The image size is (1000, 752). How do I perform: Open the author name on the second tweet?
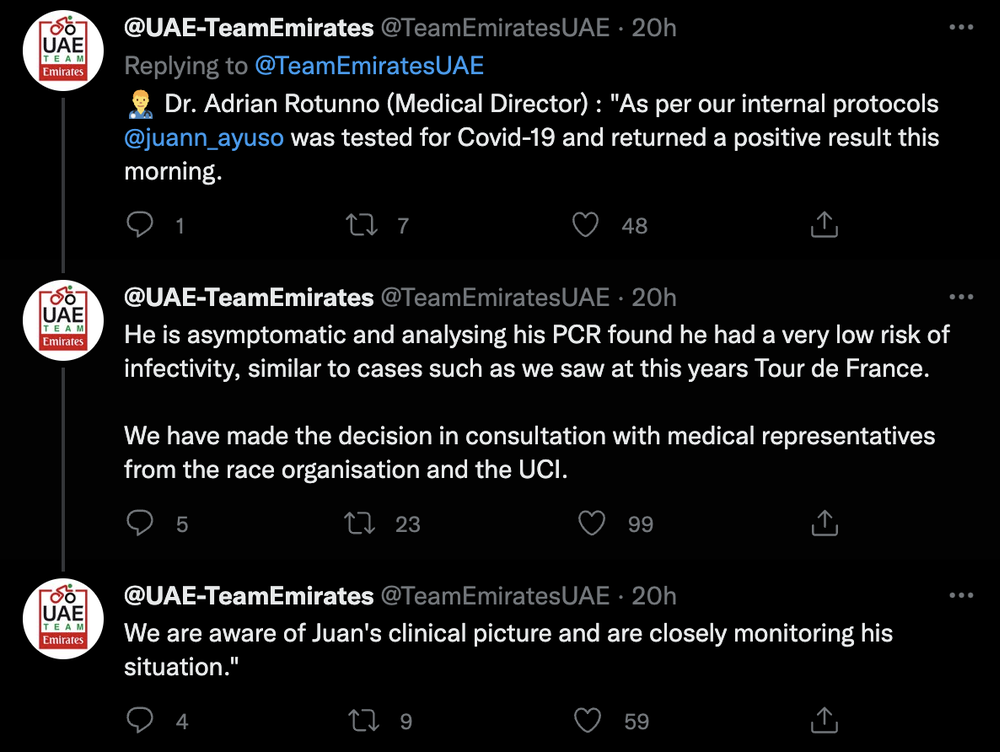tap(249, 297)
